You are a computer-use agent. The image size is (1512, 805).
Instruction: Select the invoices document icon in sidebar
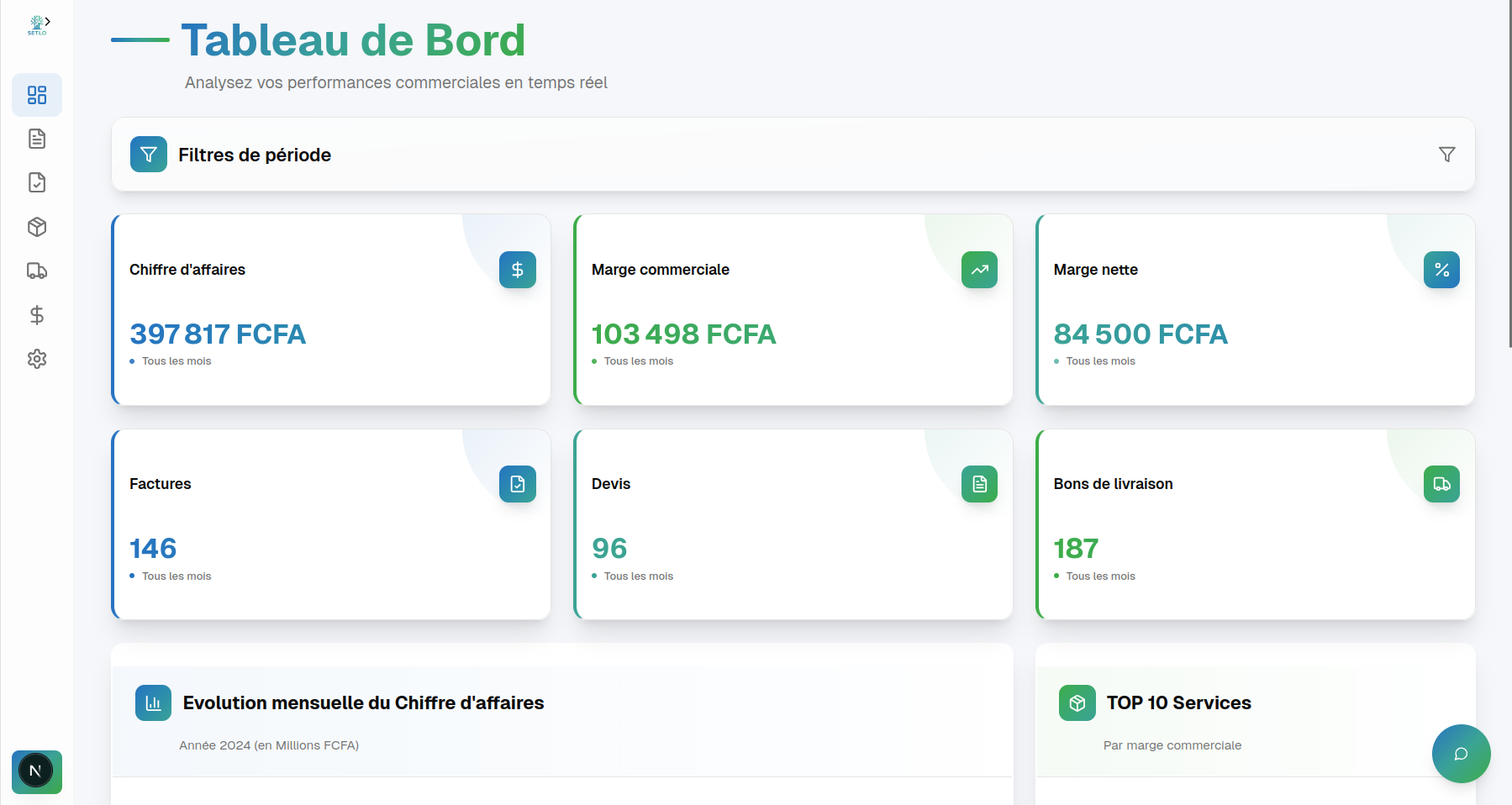tap(36, 139)
